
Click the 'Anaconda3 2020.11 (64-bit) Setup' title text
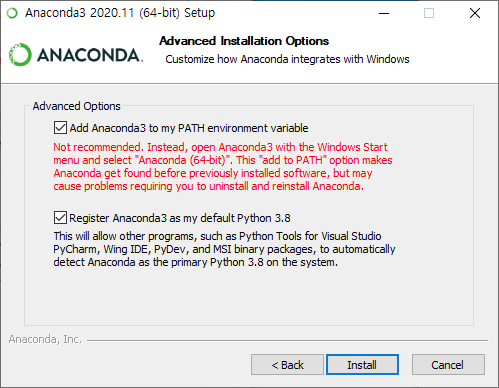(120, 13)
